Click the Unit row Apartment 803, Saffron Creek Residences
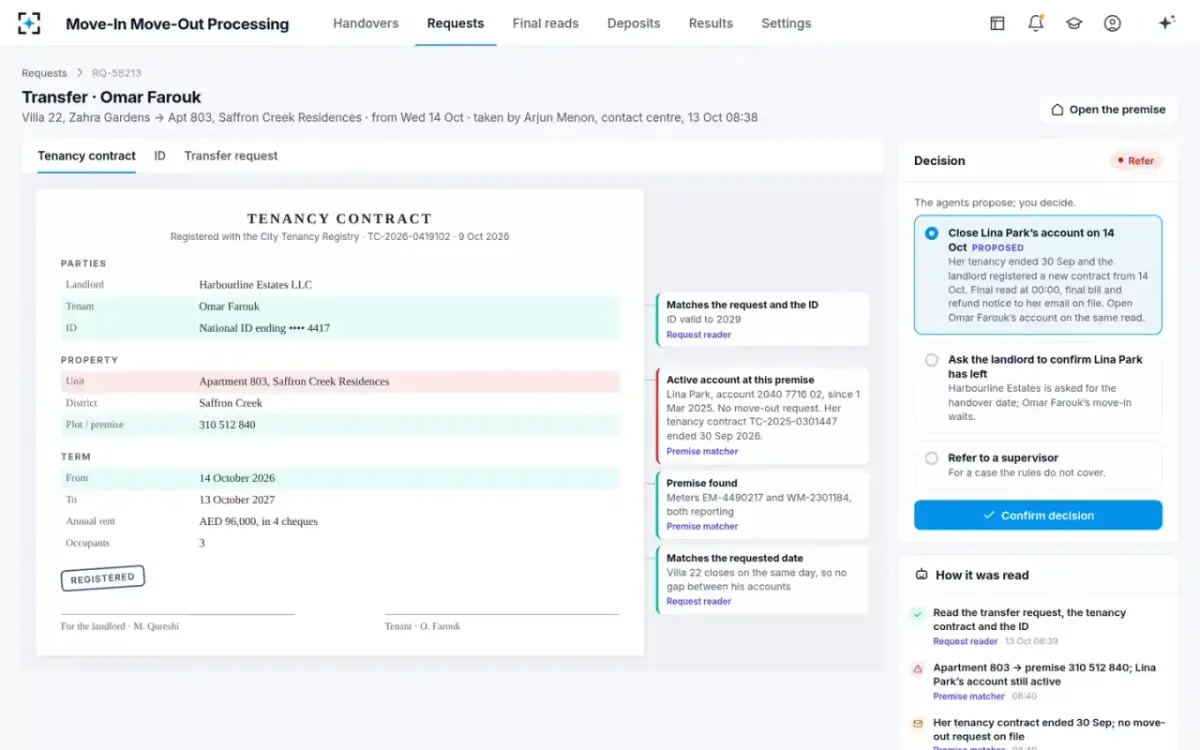 340,381
